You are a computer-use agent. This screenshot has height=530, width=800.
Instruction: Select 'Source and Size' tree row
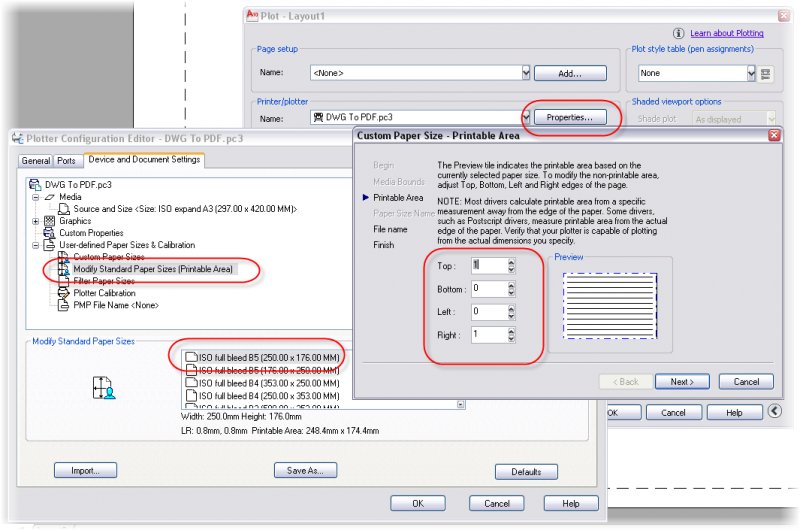point(185,209)
